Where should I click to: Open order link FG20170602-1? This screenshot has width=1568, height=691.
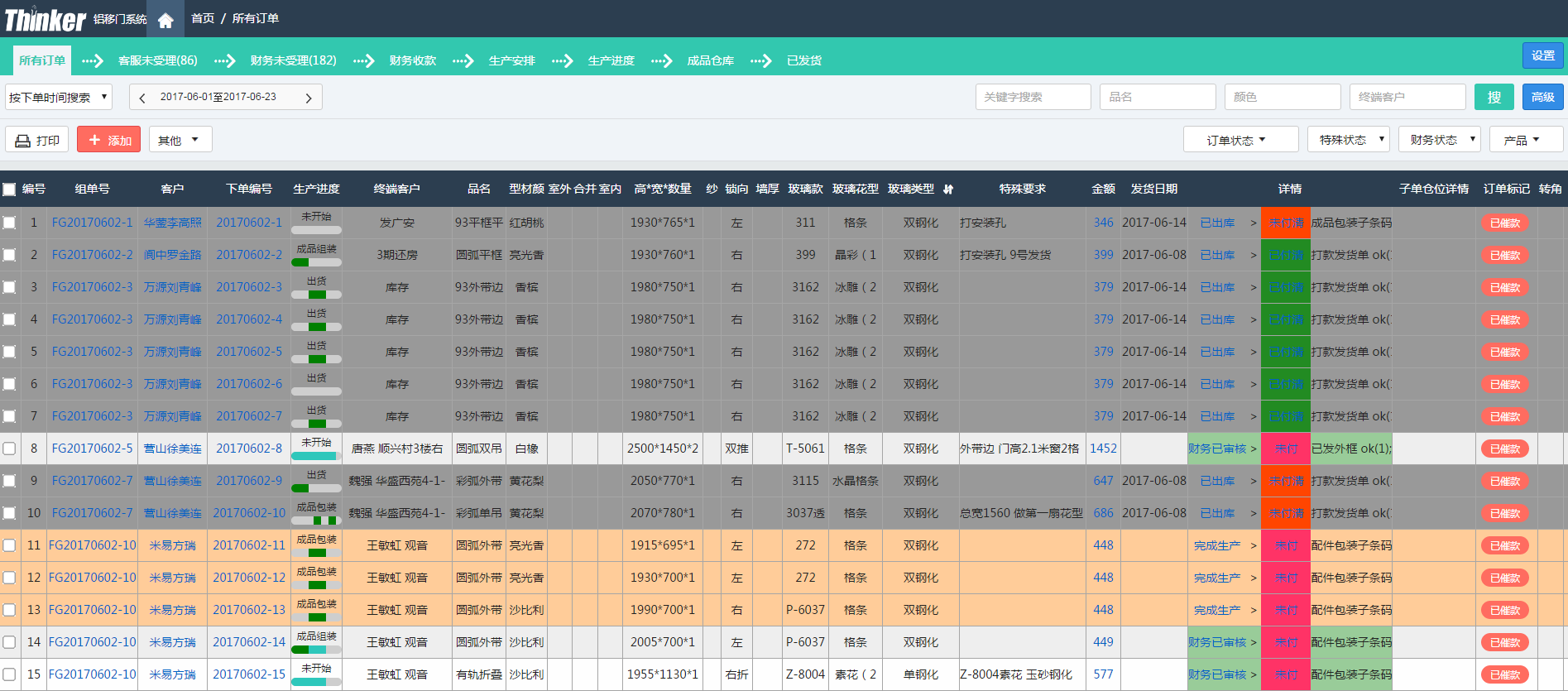tap(92, 223)
